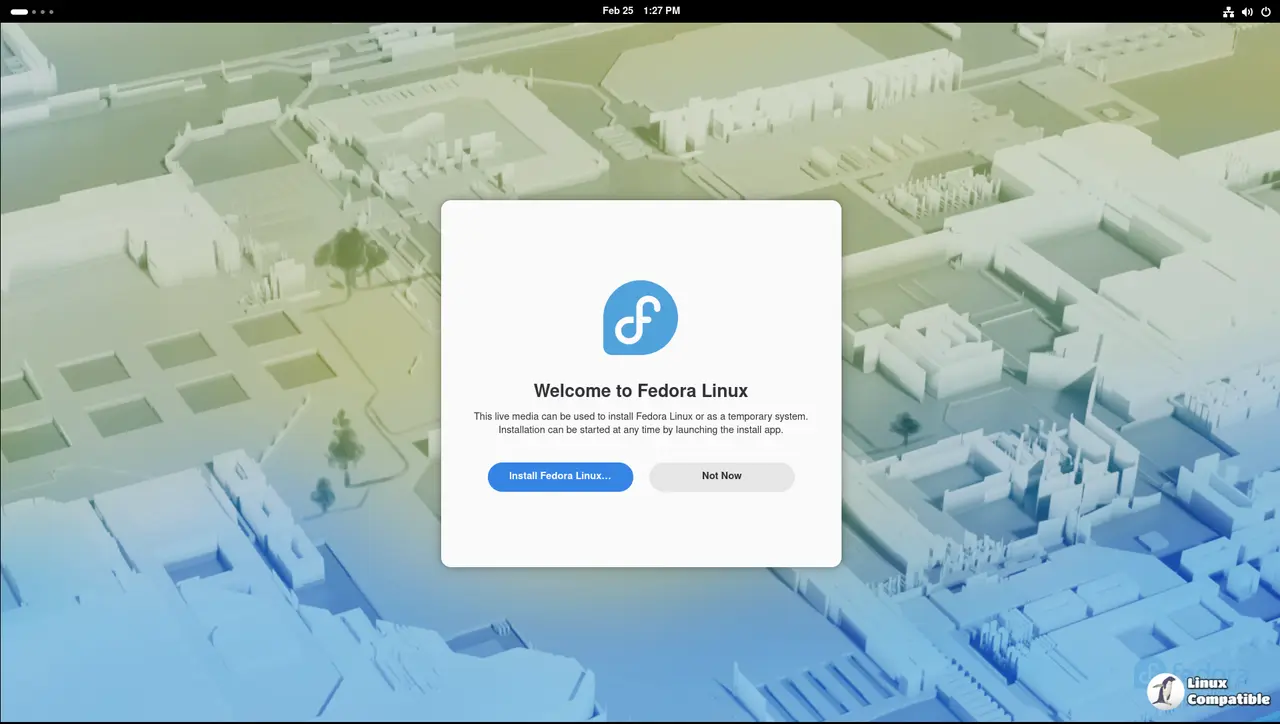Open the calendar via Feb 25 date

pos(617,11)
